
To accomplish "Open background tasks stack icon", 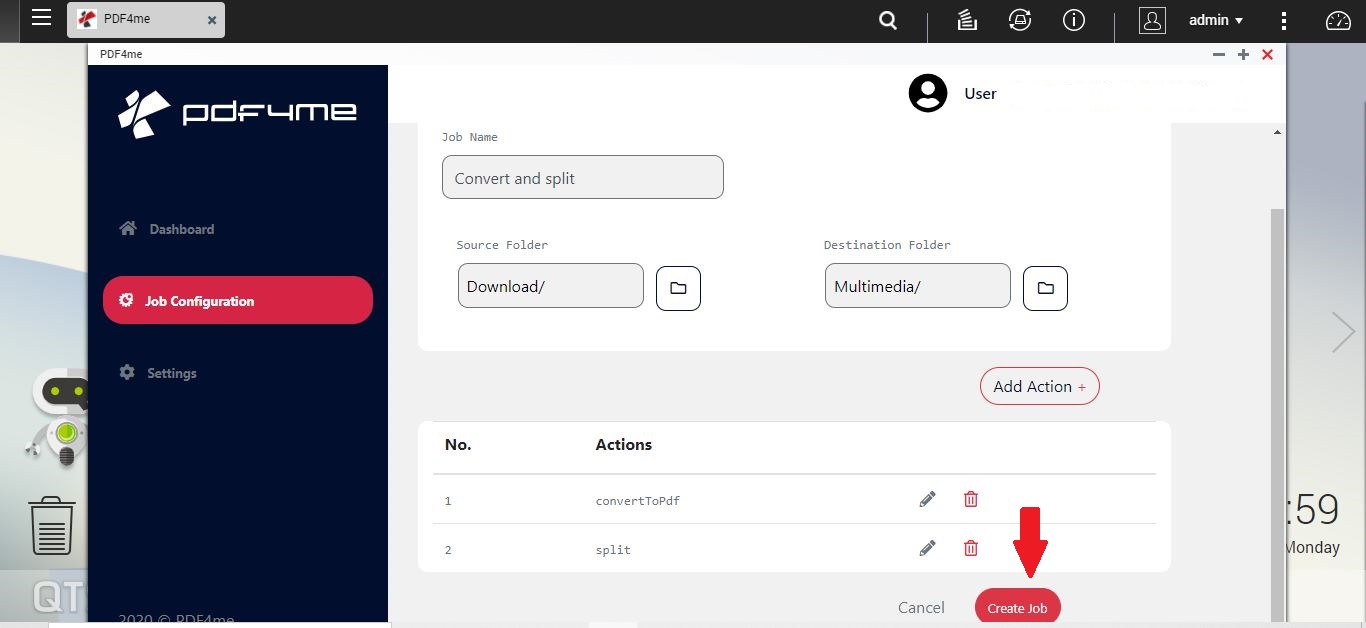I will point(967,20).
